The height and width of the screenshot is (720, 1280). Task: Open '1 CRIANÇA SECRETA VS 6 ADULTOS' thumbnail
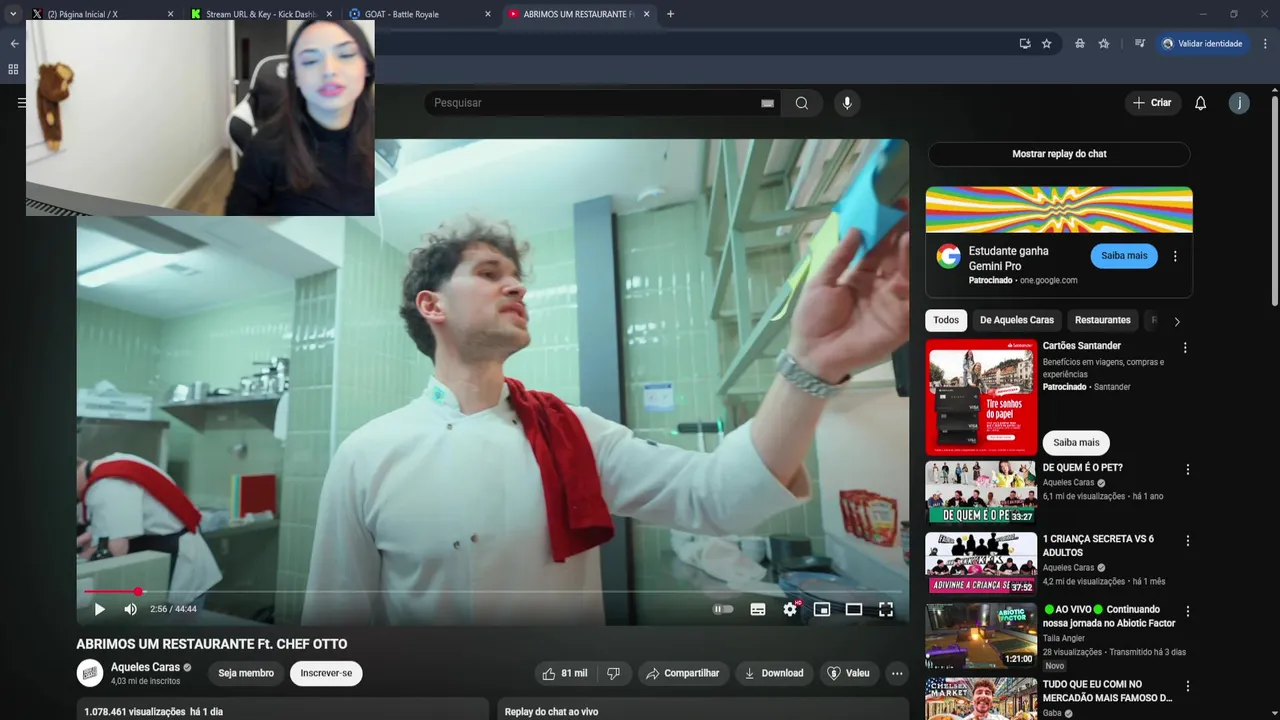point(981,563)
